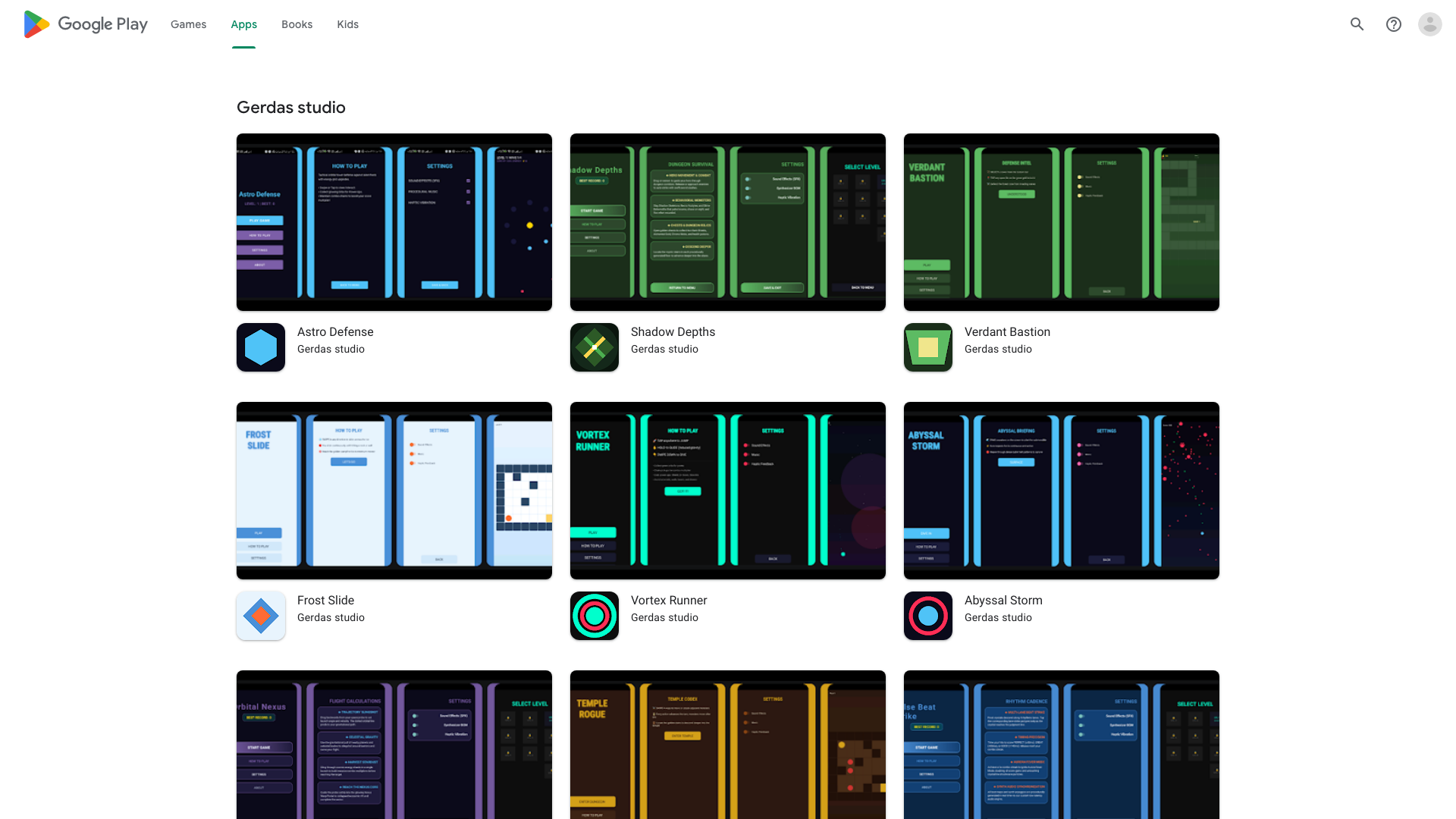Switch to the Games tab

(x=188, y=24)
